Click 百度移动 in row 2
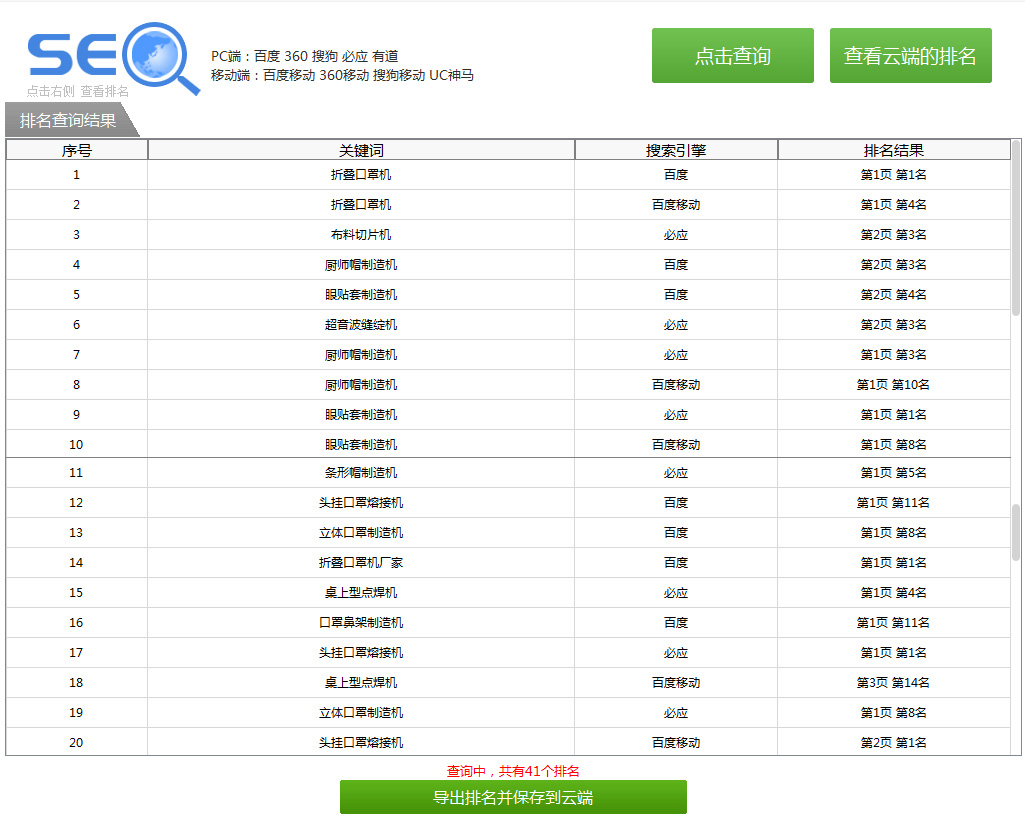 [x=676, y=205]
